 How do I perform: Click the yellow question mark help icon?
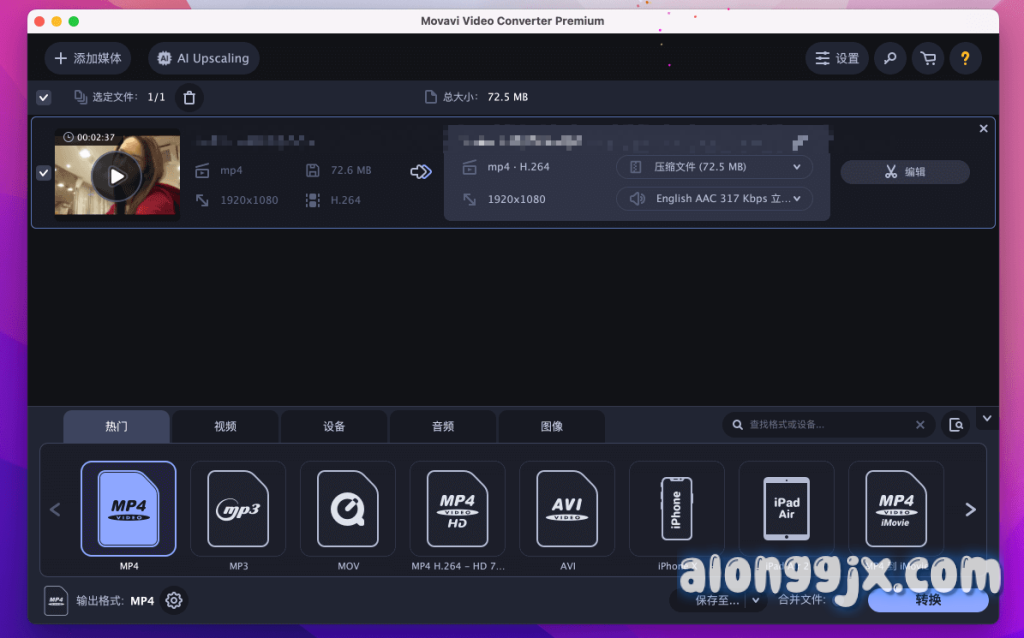[x=965, y=58]
